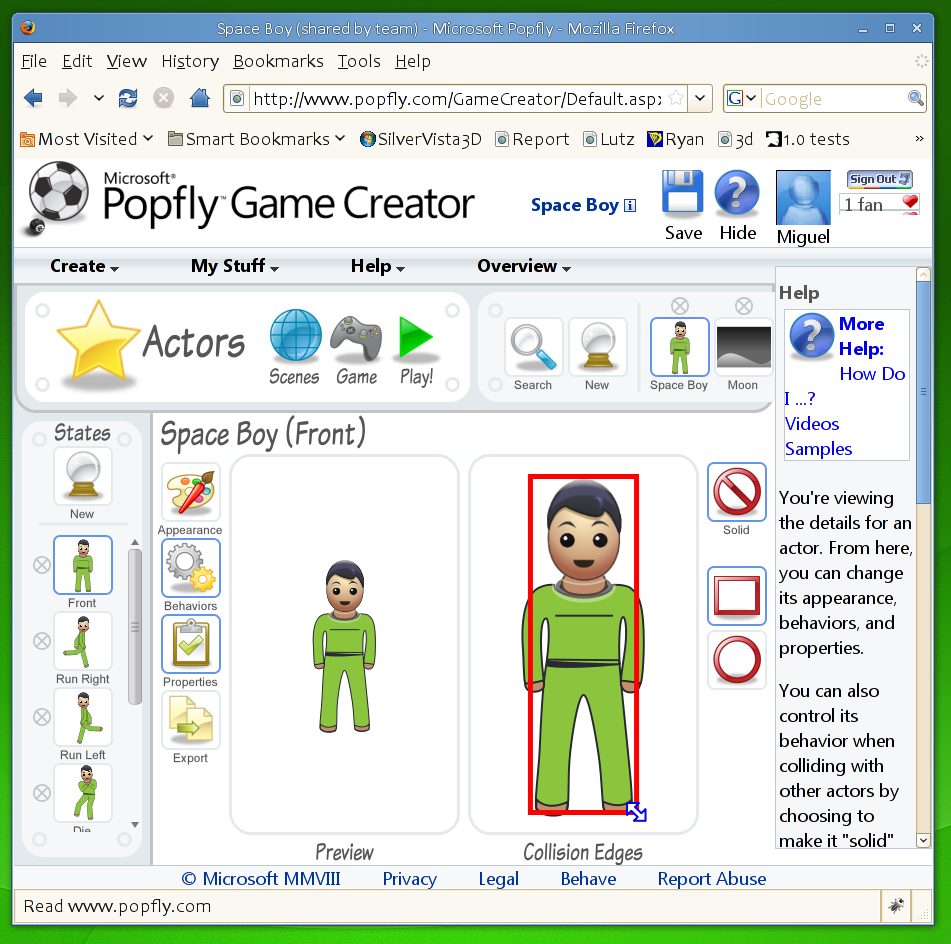Click the Space Boy info icon
Screen dimensions: 951x944
coord(630,206)
